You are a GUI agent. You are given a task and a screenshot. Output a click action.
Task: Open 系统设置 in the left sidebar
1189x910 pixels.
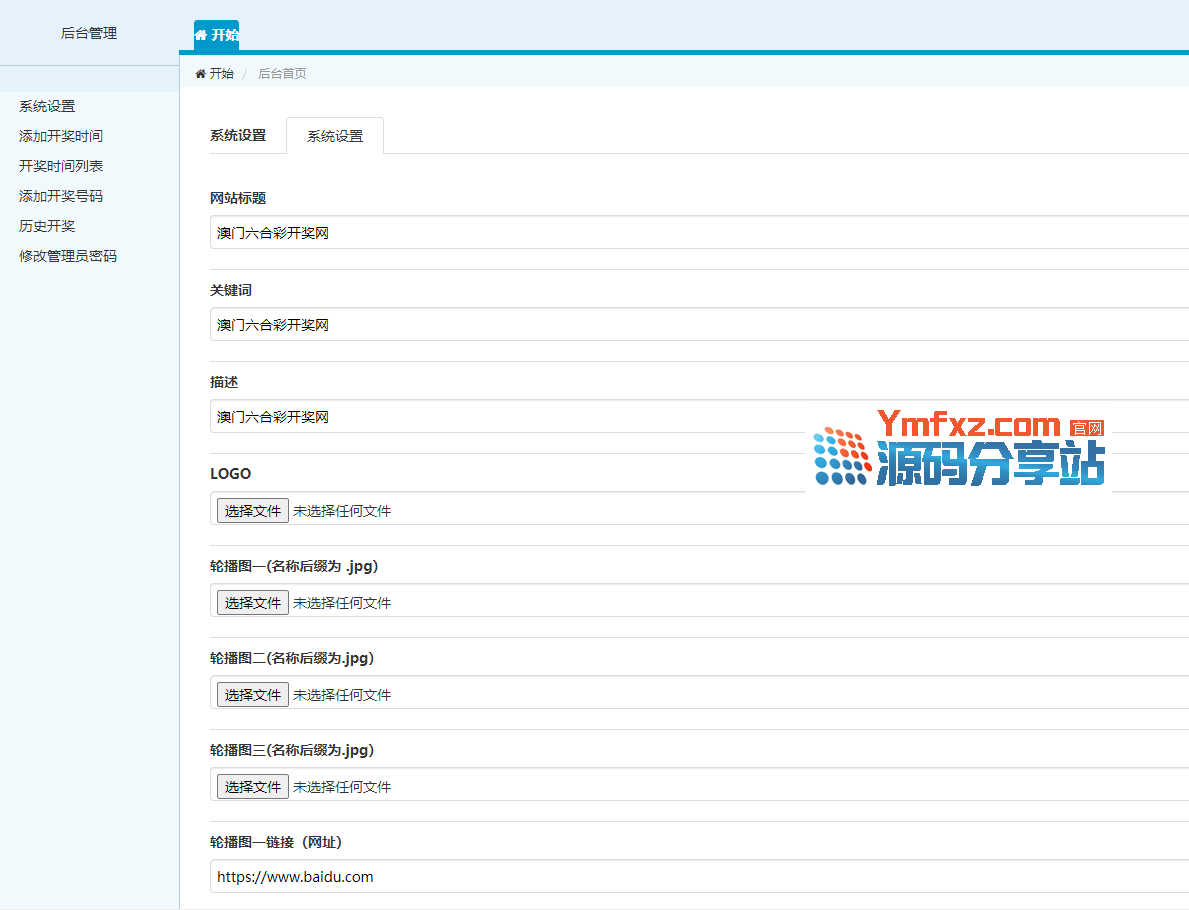(47, 106)
